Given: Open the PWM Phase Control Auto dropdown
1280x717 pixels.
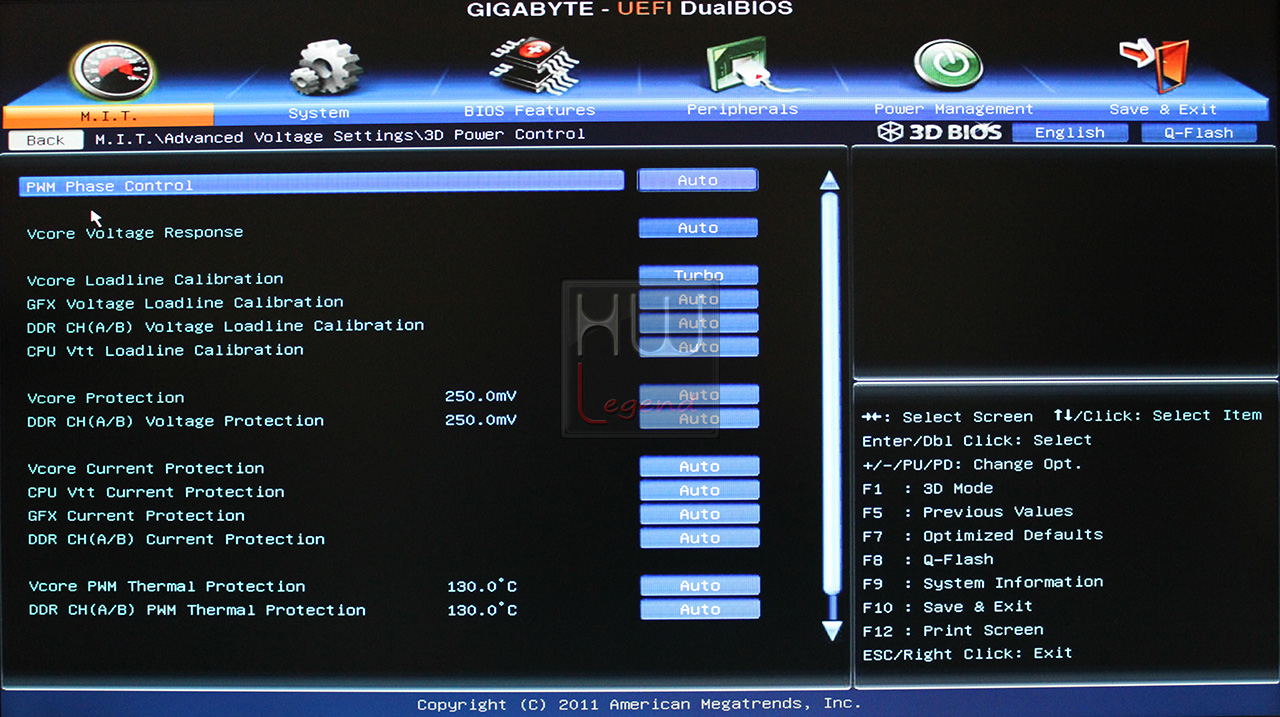Looking at the screenshot, I should coord(698,180).
